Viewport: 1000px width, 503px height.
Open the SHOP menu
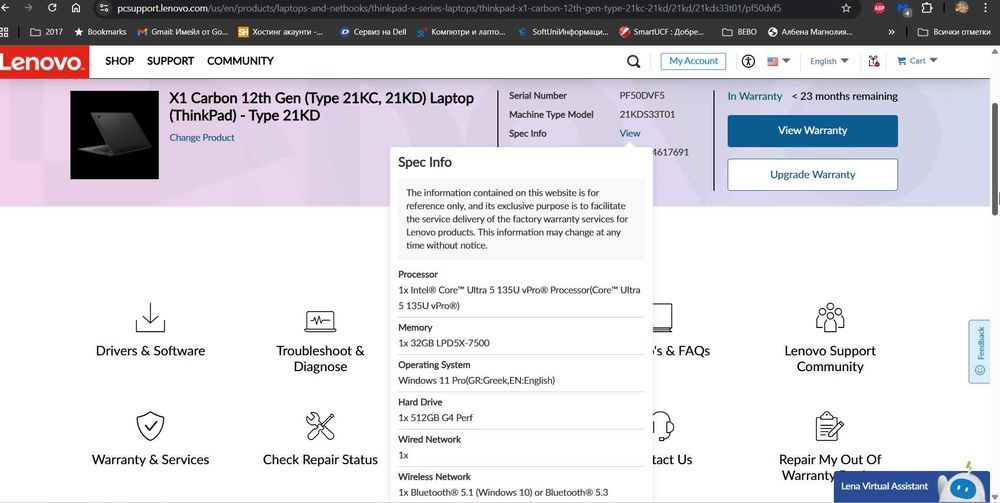coord(119,61)
